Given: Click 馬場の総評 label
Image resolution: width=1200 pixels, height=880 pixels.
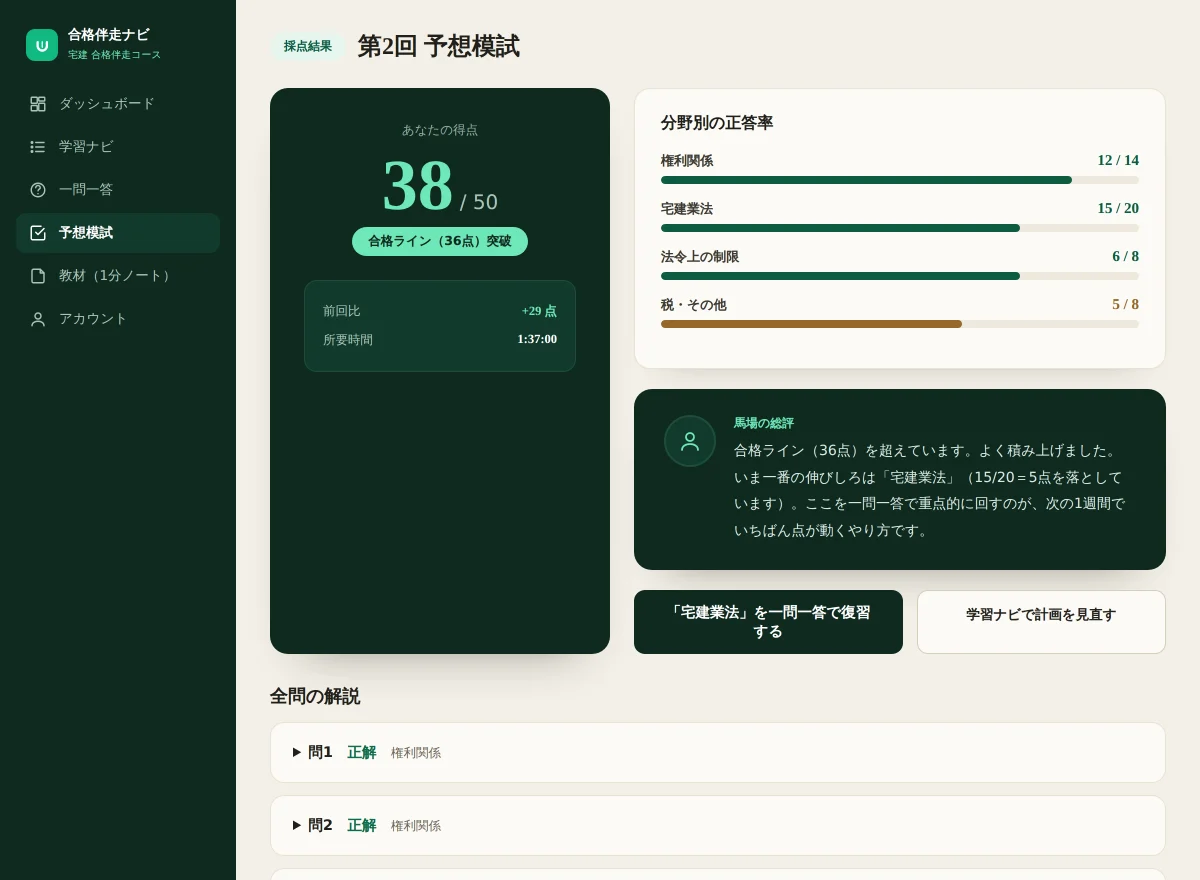Looking at the screenshot, I should [764, 423].
